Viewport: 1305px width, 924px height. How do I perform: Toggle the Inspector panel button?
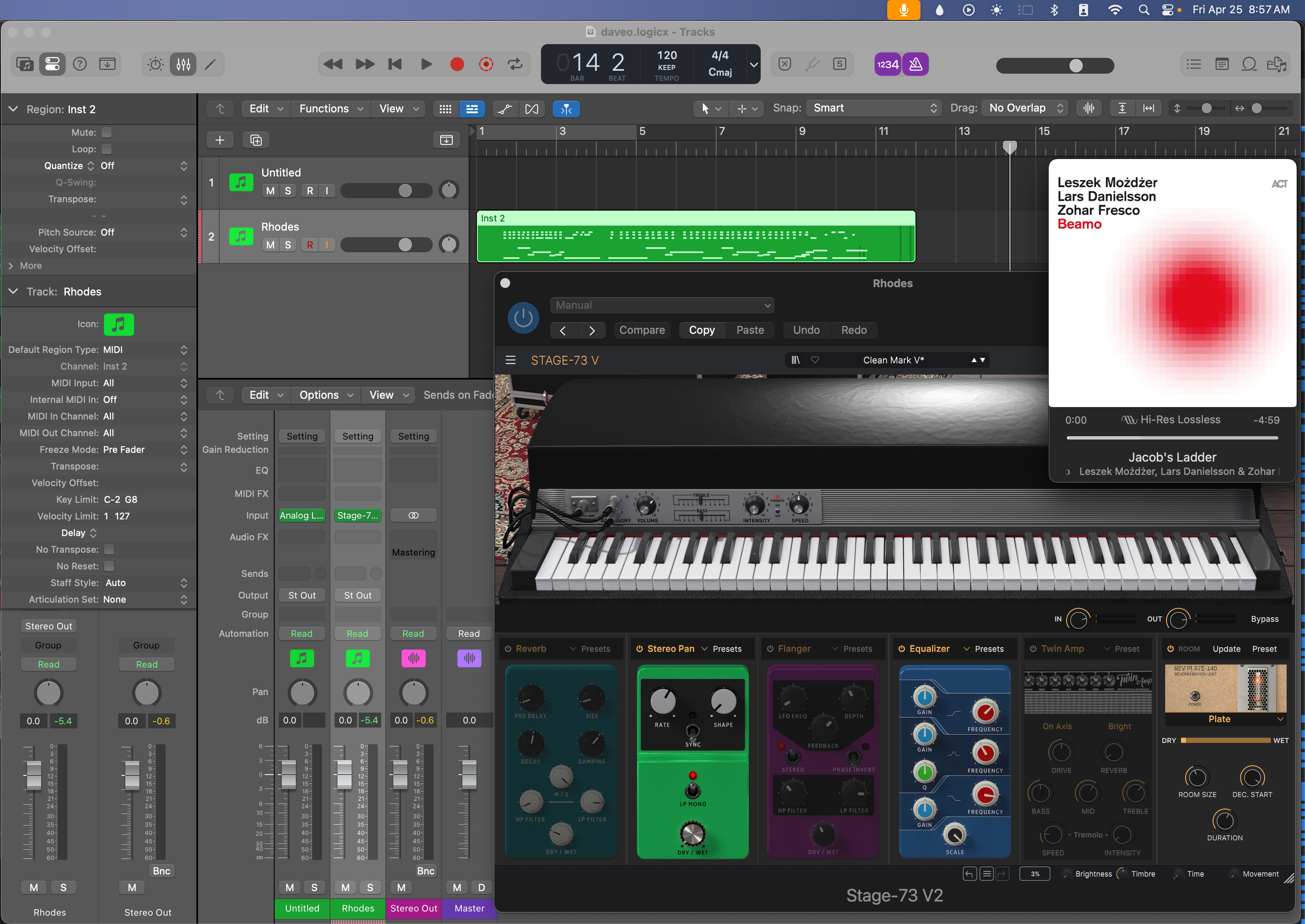tap(52, 64)
